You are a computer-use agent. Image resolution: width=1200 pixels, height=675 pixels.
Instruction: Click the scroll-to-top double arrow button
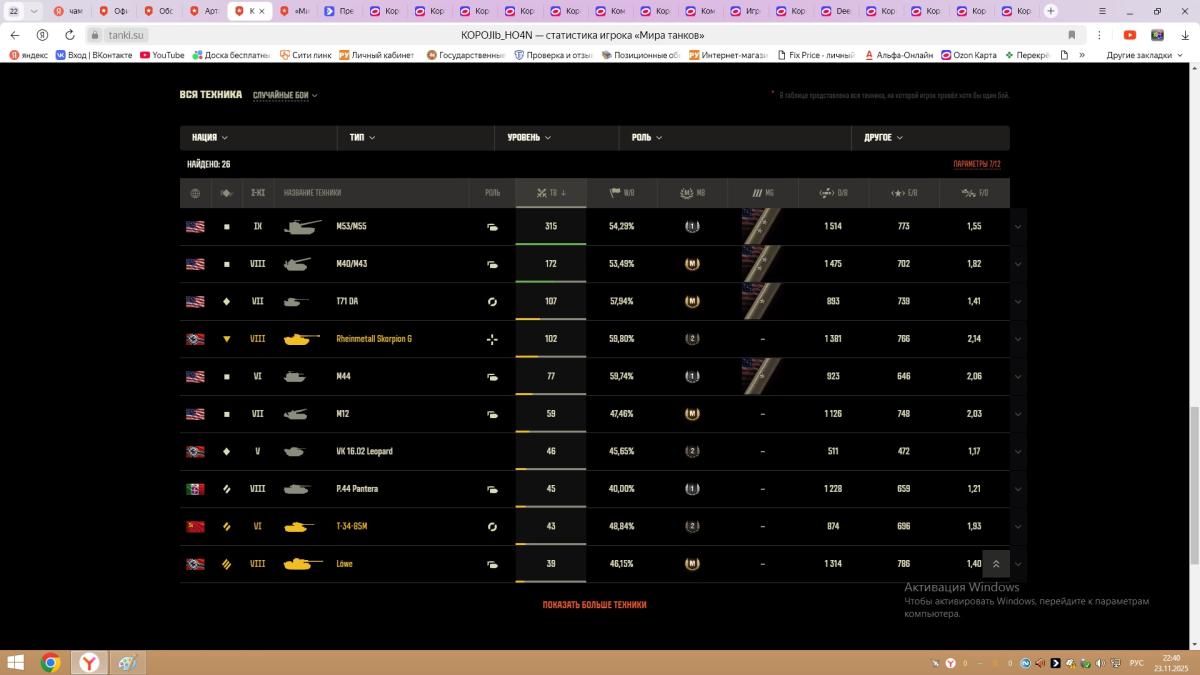(x=996, y=564)
